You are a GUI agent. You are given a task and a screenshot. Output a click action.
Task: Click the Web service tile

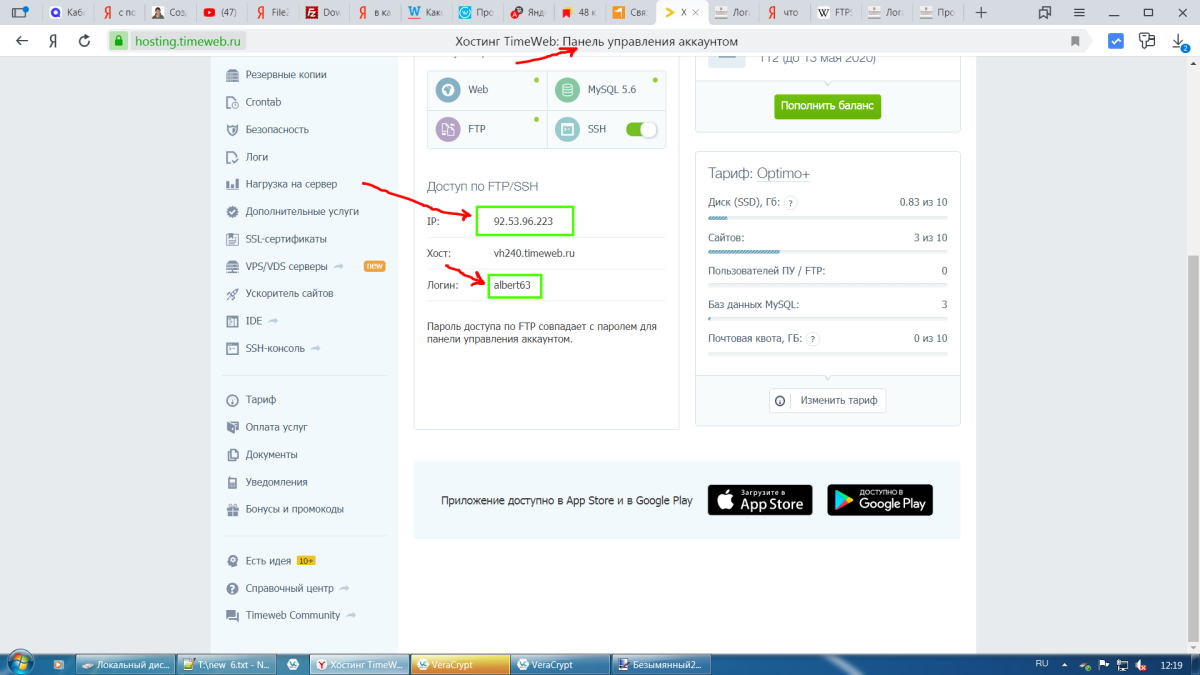[487, 90]
